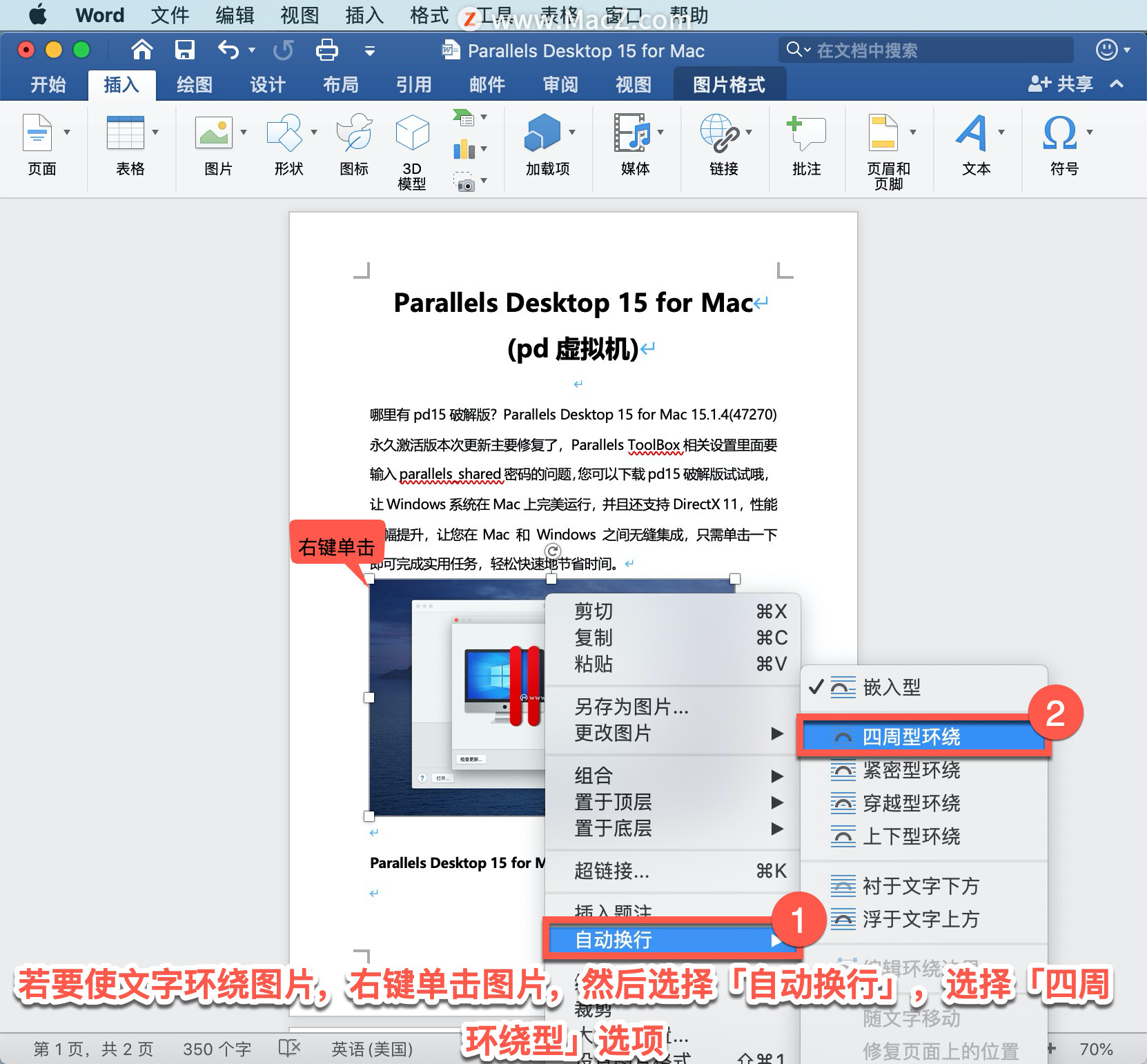Image resolution: width=1147 pixels, height=1064 pixels.
Task: Click the page count status text
Action: 93,1049
